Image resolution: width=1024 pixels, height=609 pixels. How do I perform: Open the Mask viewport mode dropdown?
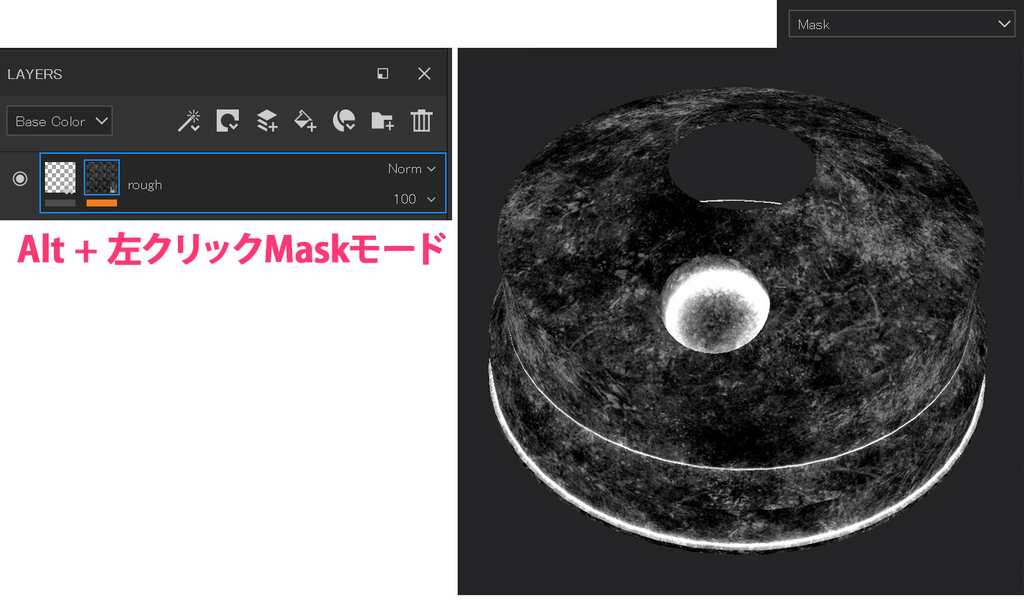click(901, 24)
